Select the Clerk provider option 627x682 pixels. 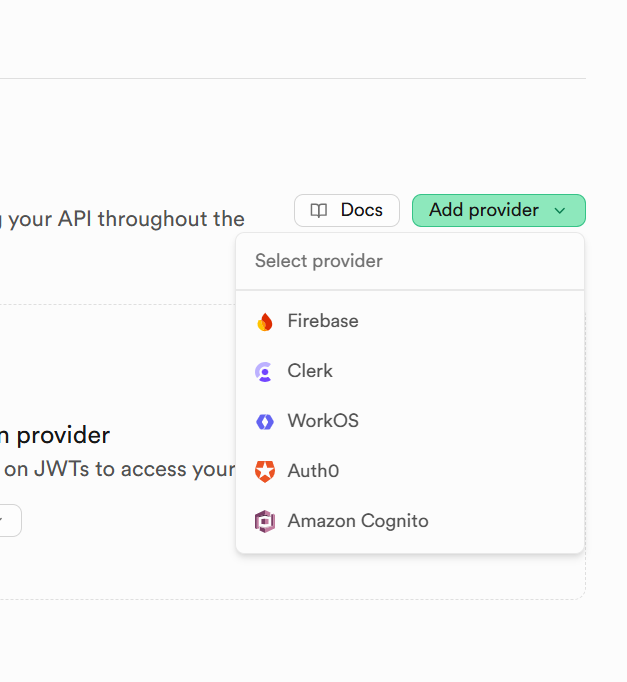point(310,371)
